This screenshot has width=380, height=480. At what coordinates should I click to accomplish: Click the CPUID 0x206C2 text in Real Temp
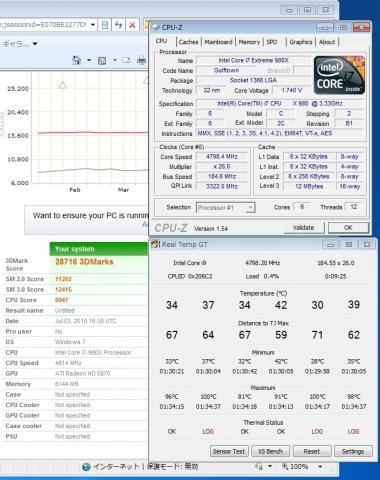(190, 276)
